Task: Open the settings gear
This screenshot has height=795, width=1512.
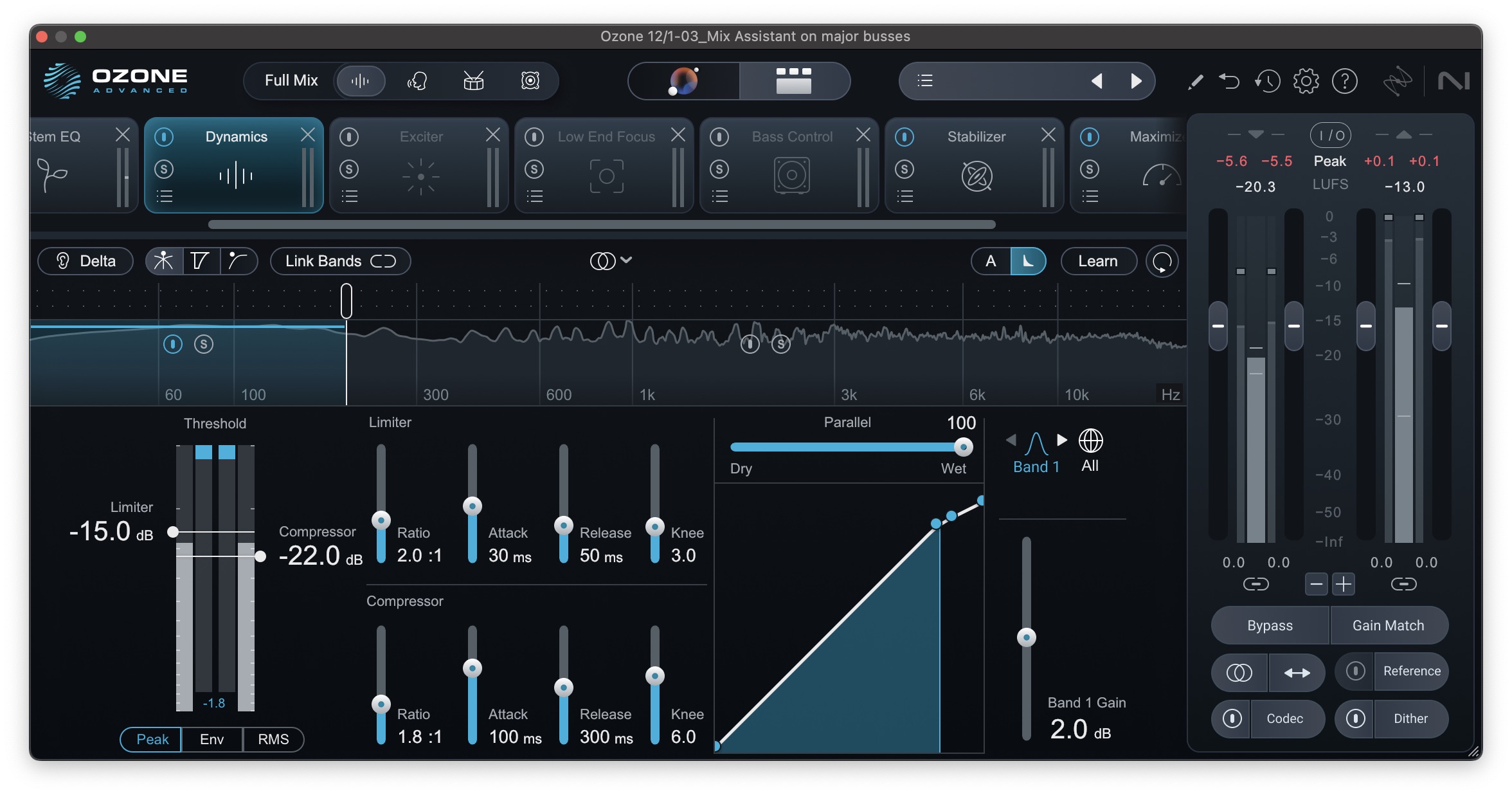Action: pyautogui.click(x=1306, y=82)
